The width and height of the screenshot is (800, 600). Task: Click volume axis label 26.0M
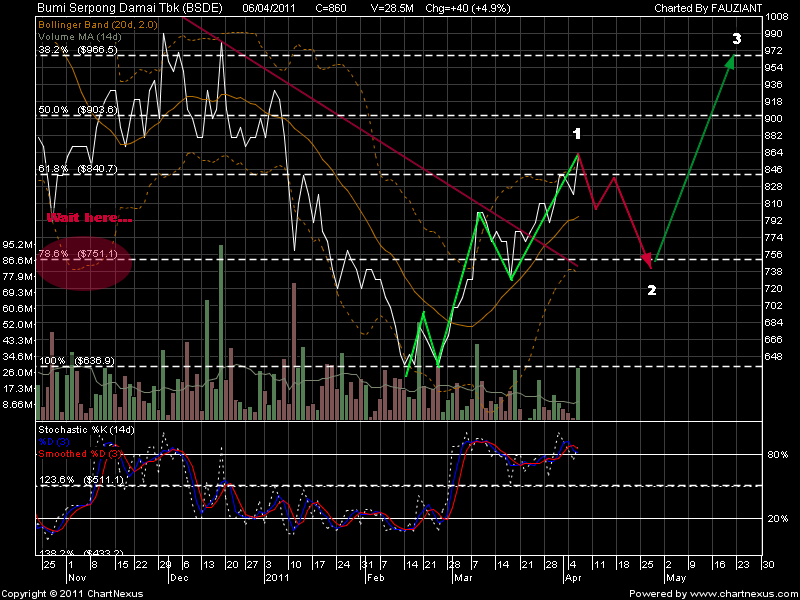[18, 372]
